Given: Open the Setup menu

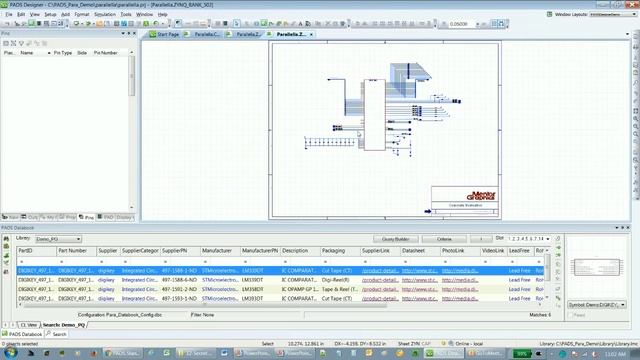Looking at the screenshot, I should [x=50, y=14].
